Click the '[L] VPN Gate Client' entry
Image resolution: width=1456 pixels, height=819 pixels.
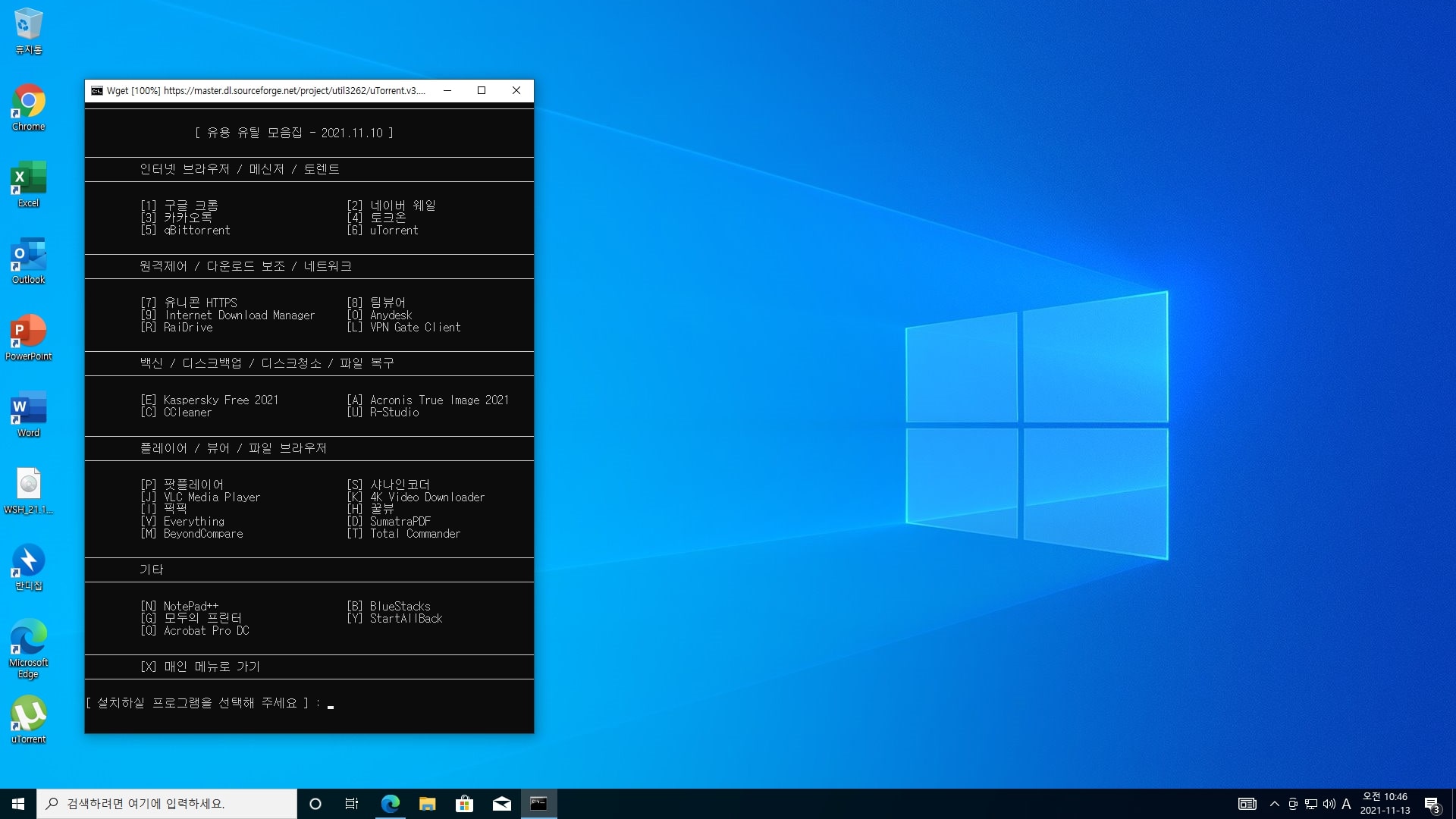(403, 328)
